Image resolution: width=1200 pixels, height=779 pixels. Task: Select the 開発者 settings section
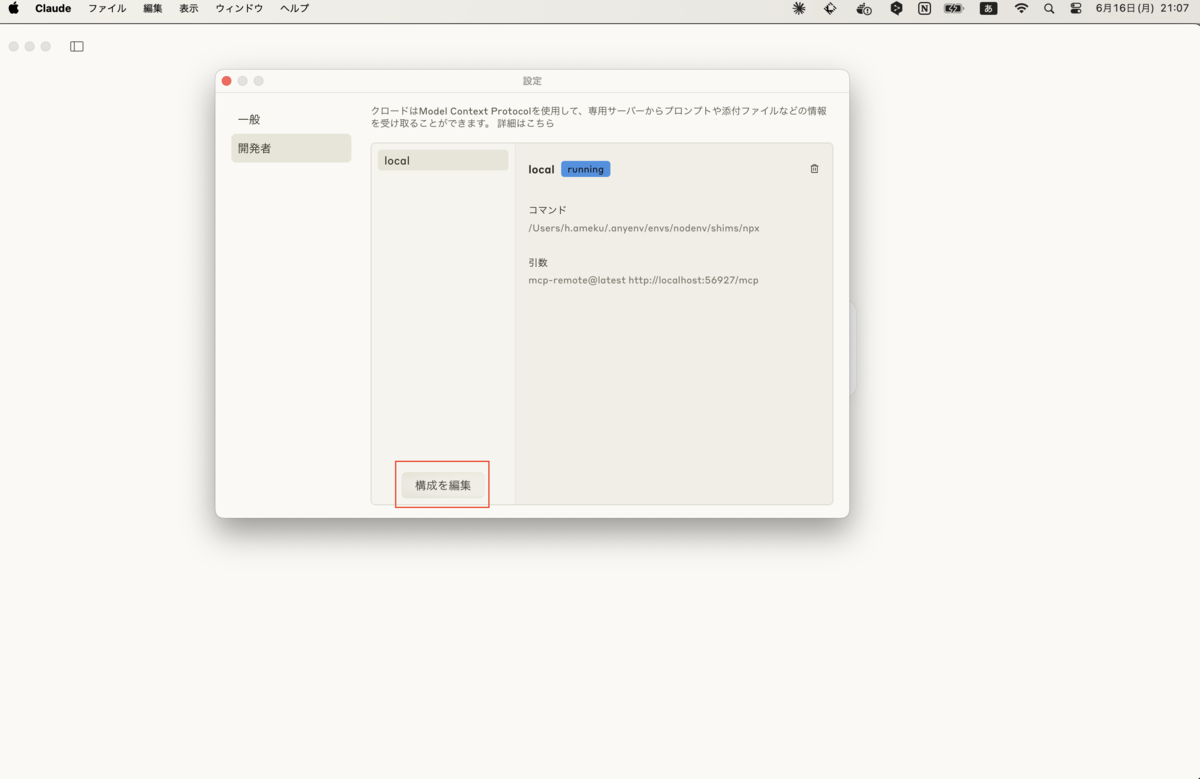point(291,148)
